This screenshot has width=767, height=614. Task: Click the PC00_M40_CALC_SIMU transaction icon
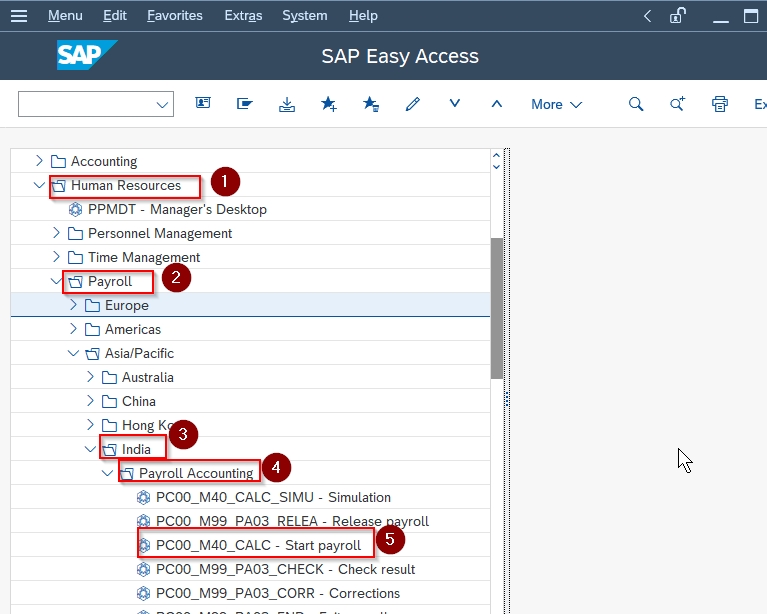click(143, 498)
